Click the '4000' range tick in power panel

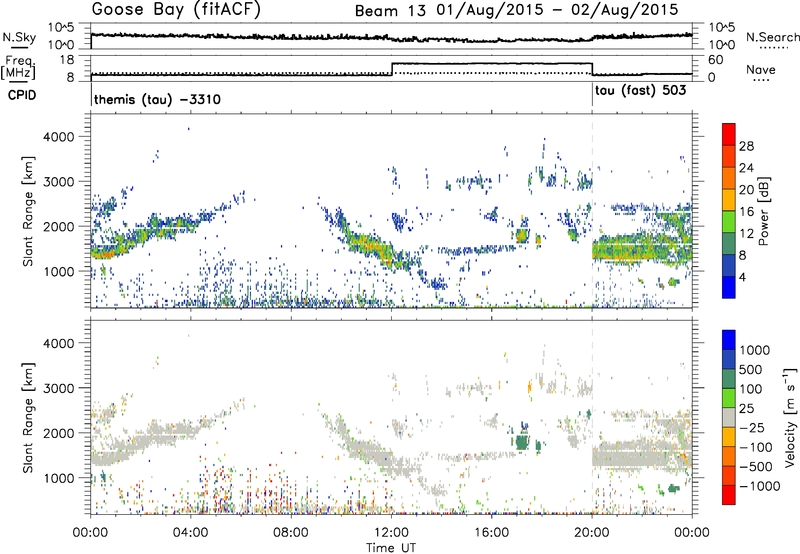click(59, 137)
